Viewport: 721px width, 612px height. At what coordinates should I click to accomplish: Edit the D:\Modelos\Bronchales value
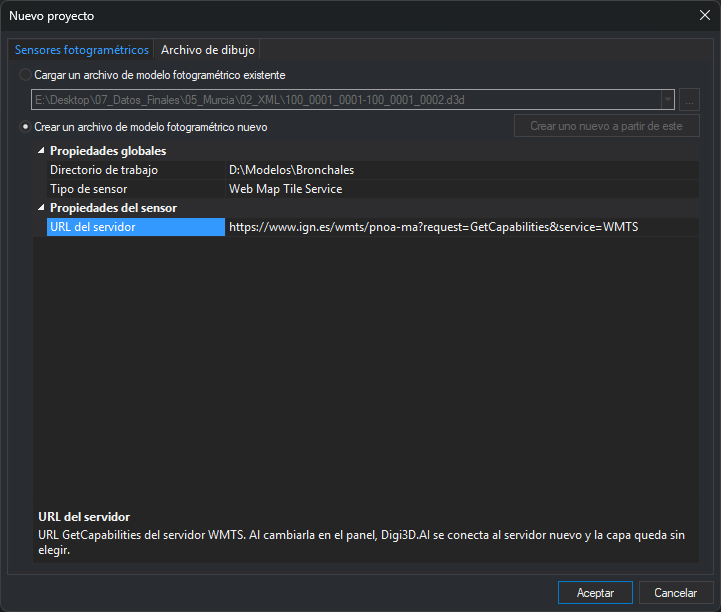coord(462,170)
